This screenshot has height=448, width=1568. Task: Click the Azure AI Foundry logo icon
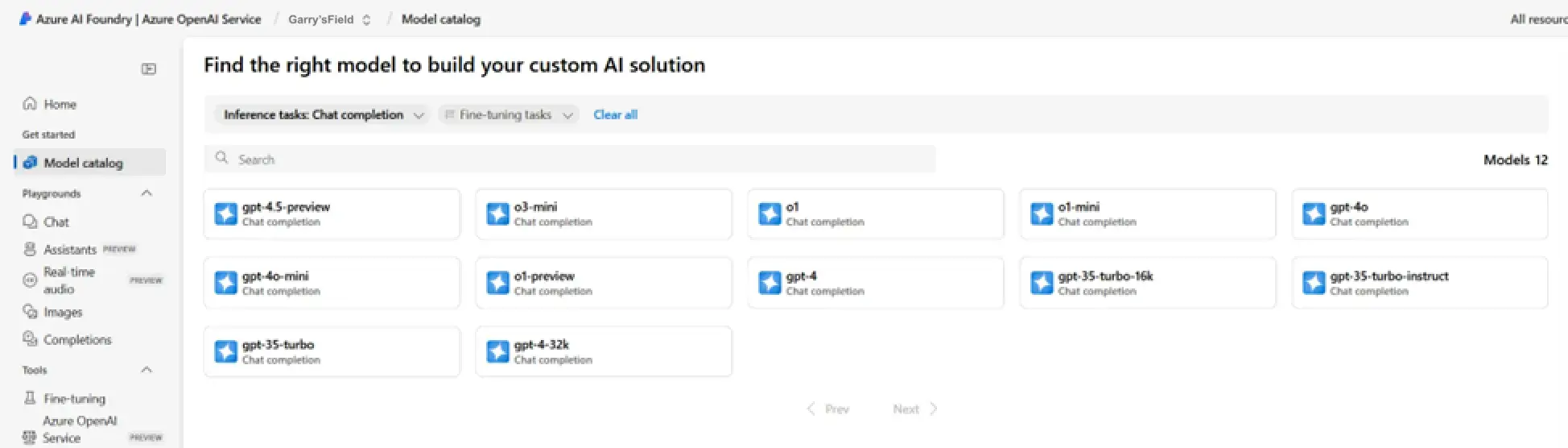(25, 19)
